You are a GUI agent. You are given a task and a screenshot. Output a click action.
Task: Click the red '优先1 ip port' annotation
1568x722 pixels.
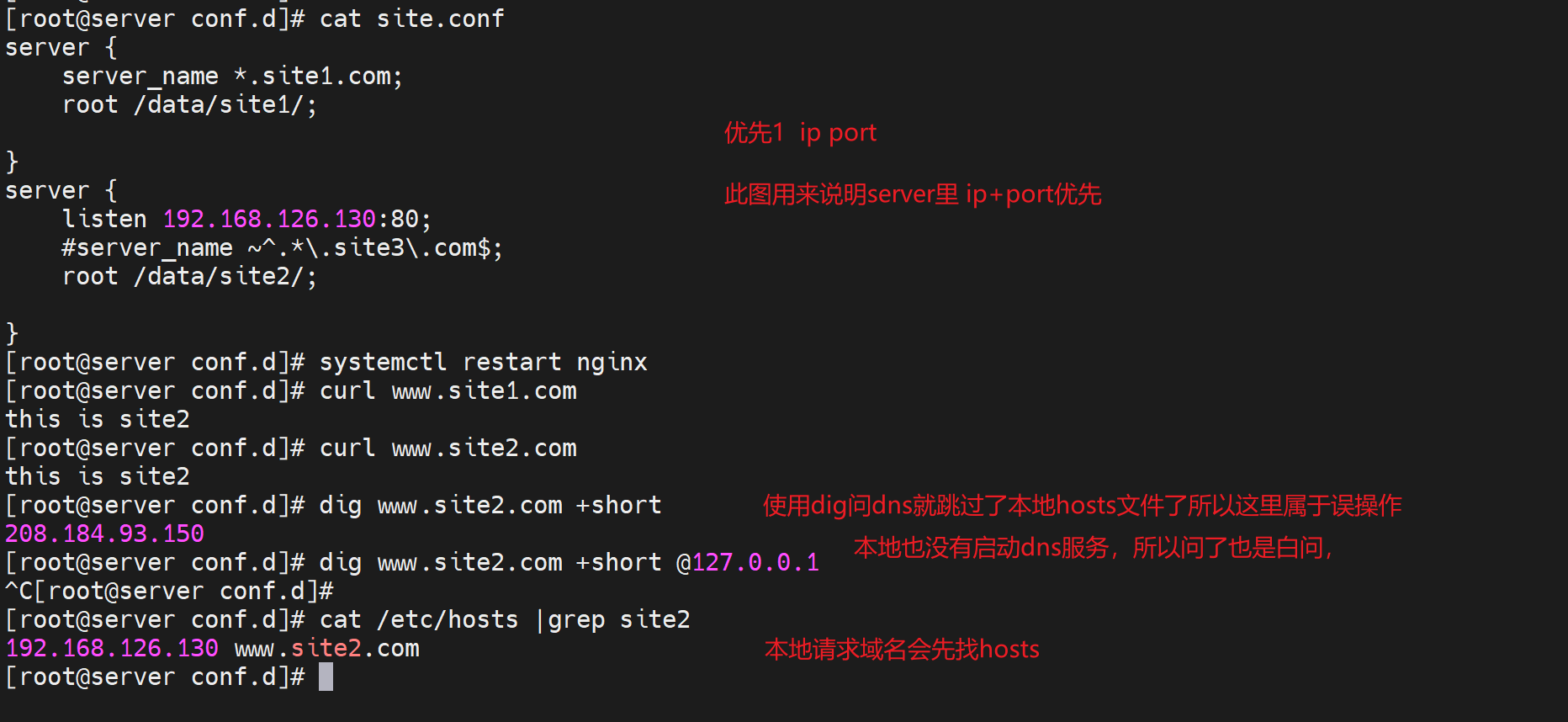point(800,133)
